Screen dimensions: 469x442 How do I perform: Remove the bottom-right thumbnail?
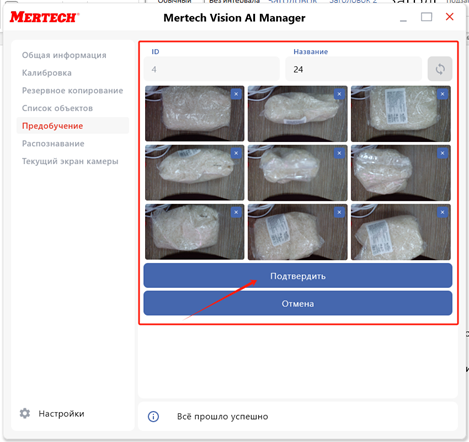[442, 212]
